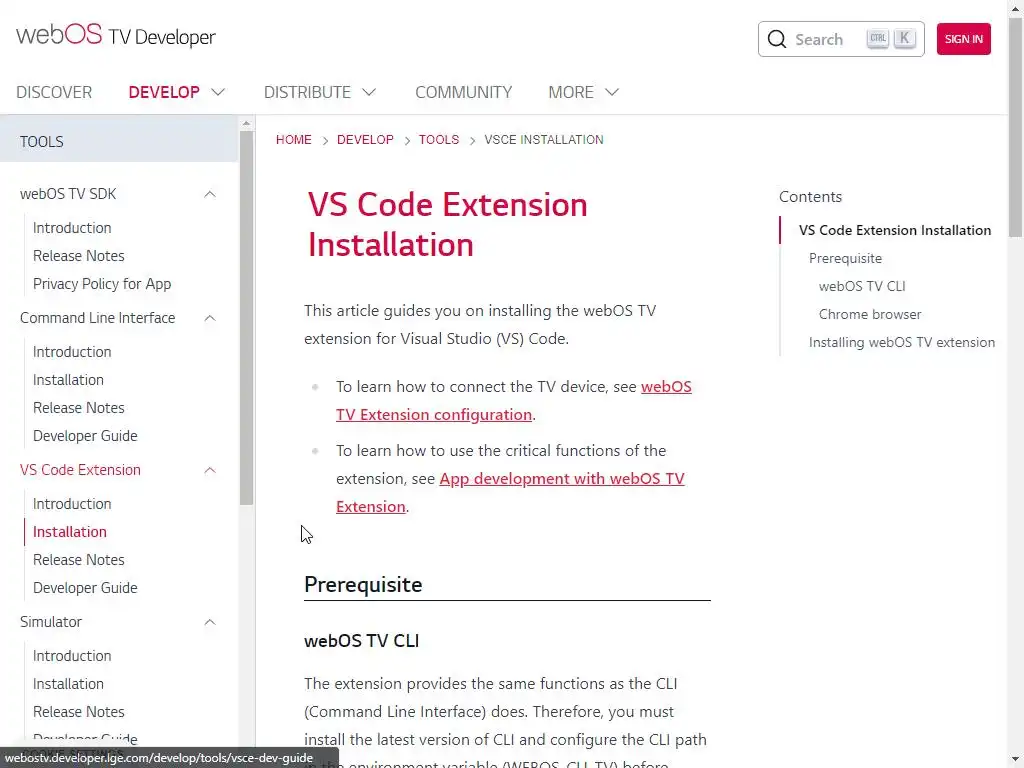Open Privacy Policy for App
Screen dimensions: 1024x768
click(x=102, y=284)
